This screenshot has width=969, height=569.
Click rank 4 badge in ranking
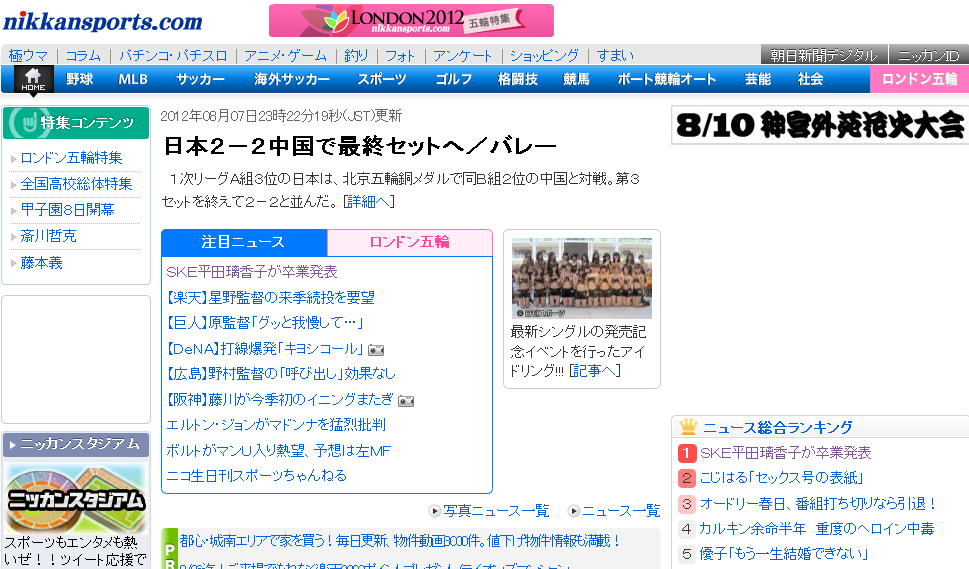pos(687,529)
